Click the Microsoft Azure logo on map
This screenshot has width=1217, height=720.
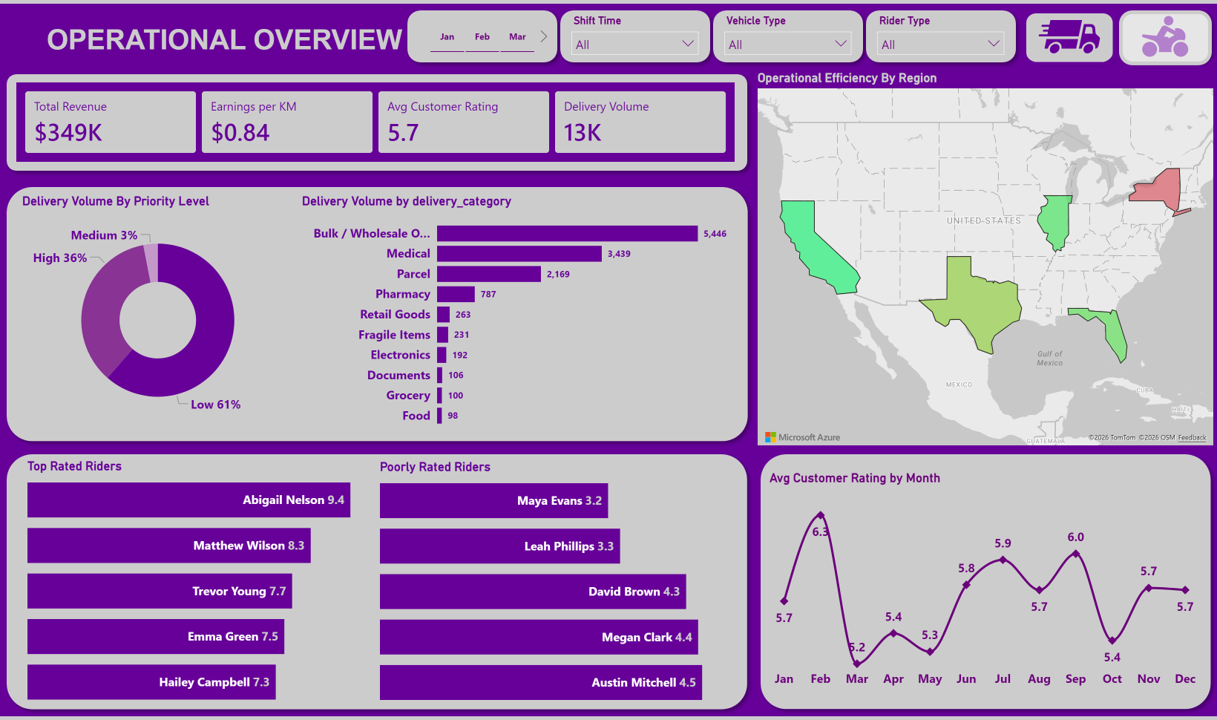point(803,437)
